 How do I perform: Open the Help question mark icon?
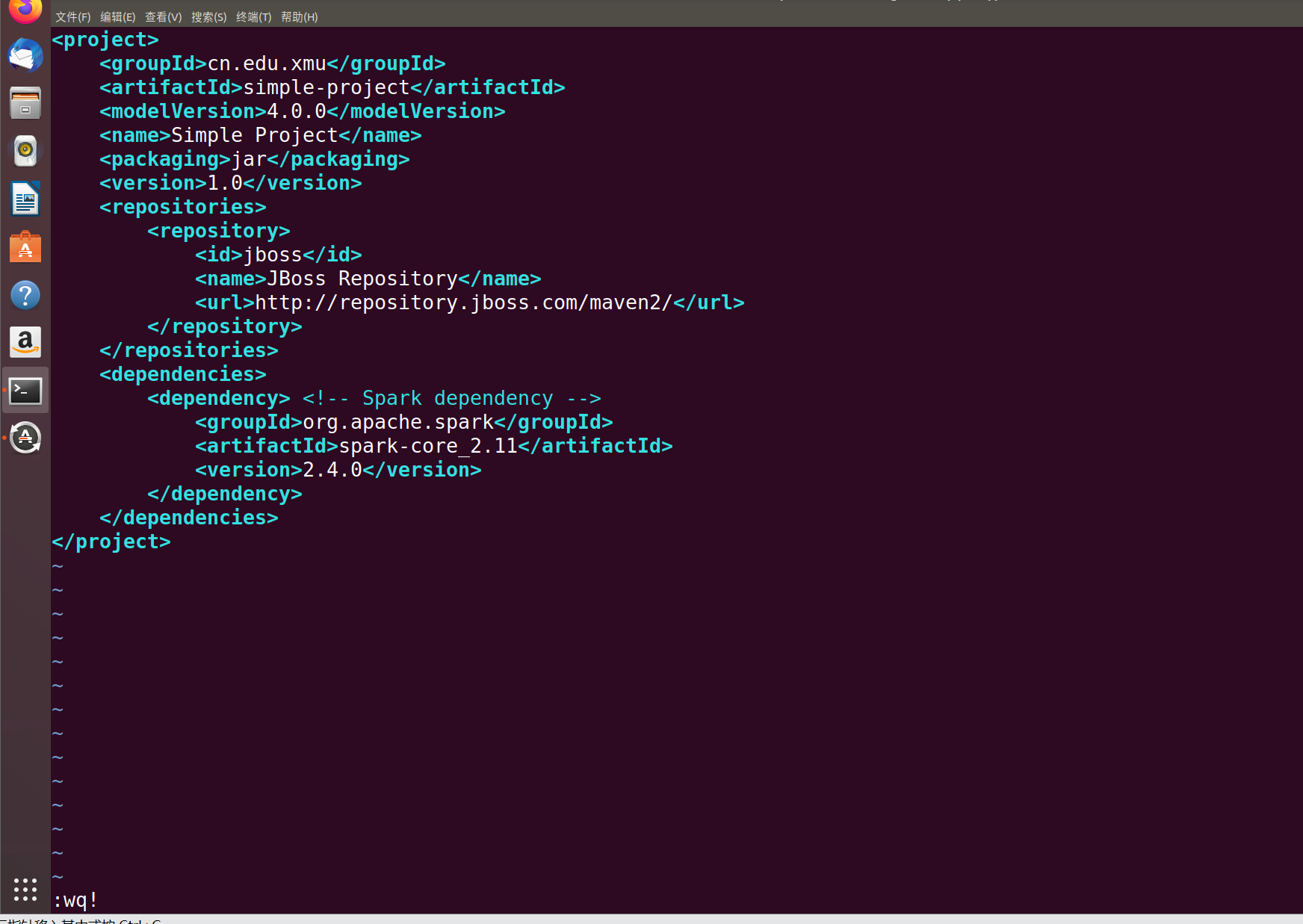pos(25,295)
